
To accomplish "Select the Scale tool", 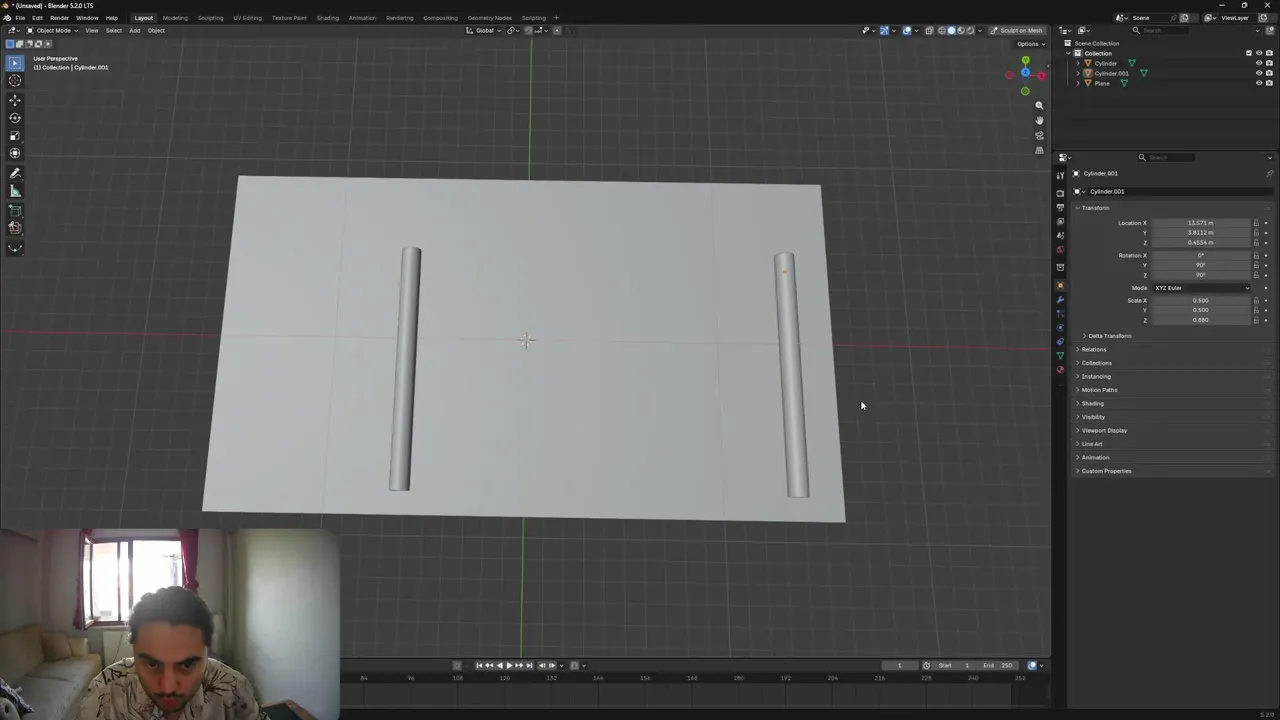I will (x=15, y=136).
